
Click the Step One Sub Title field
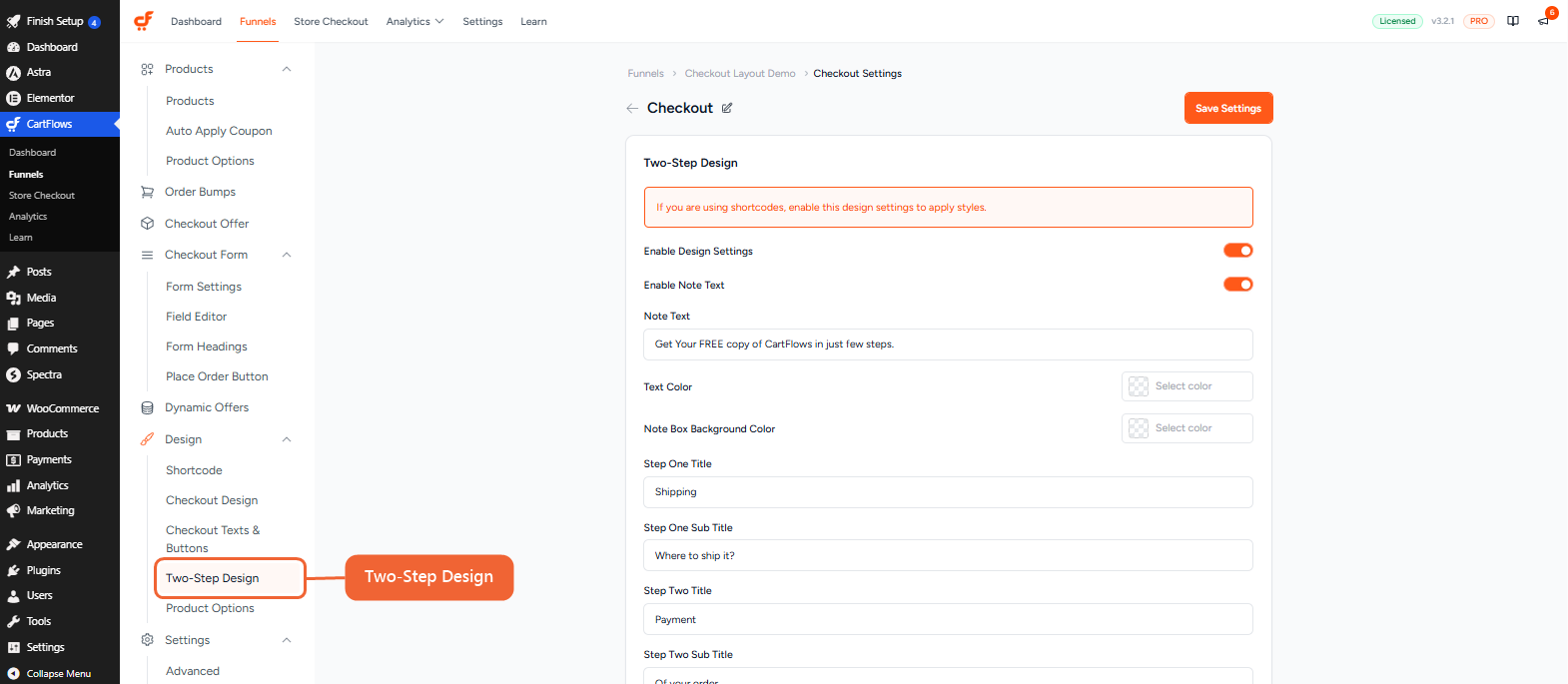pyautogui.click(x=948, y=555)
